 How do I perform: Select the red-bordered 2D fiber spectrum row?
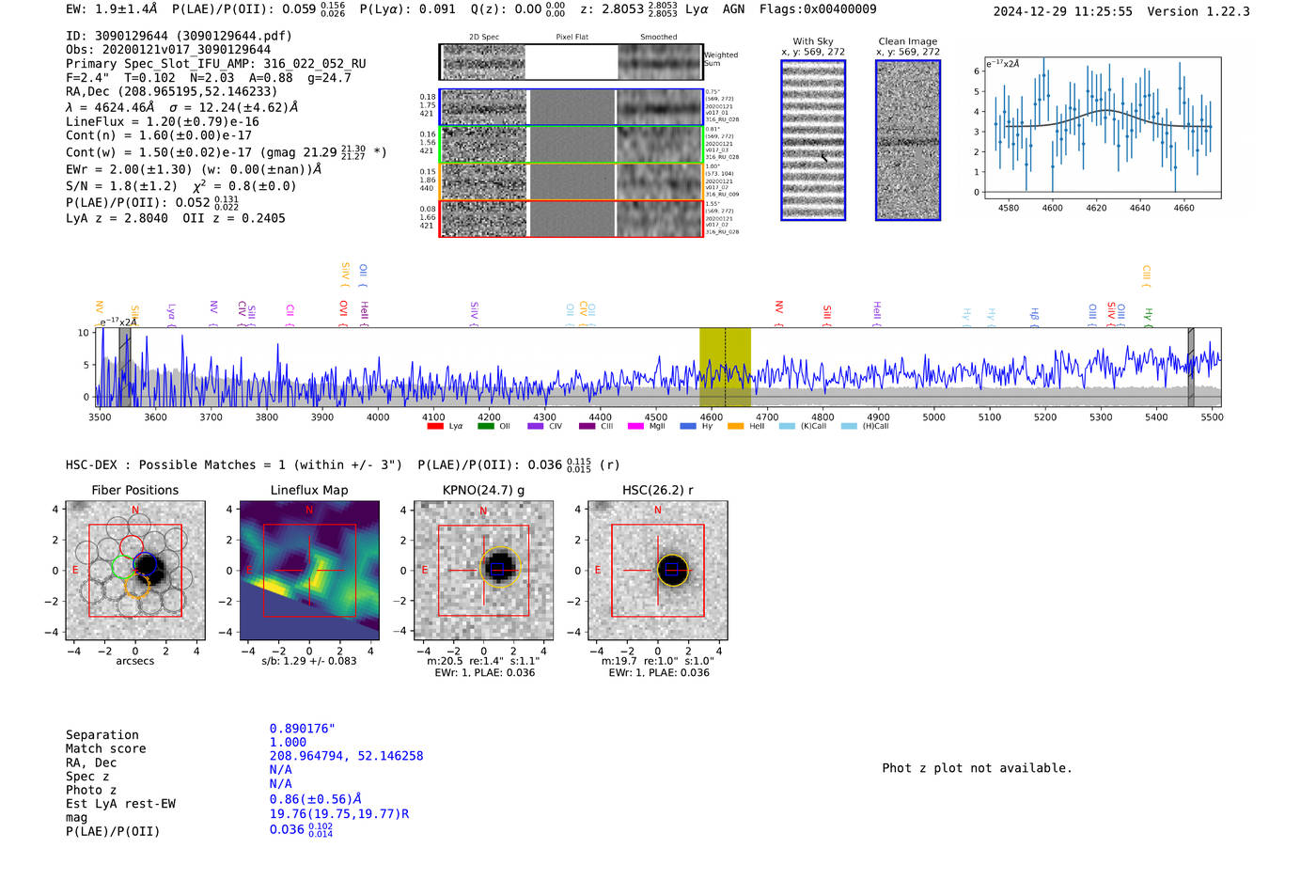pyautogui.click(x=572, y=218)
